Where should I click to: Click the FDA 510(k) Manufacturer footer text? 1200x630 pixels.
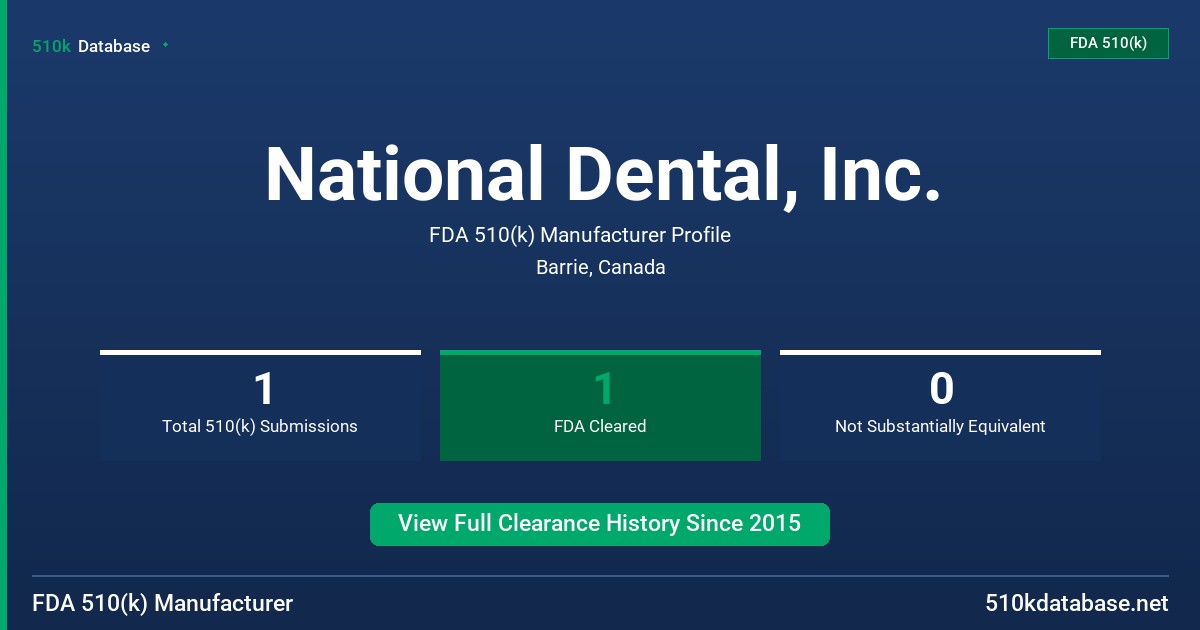click(163, 603)
